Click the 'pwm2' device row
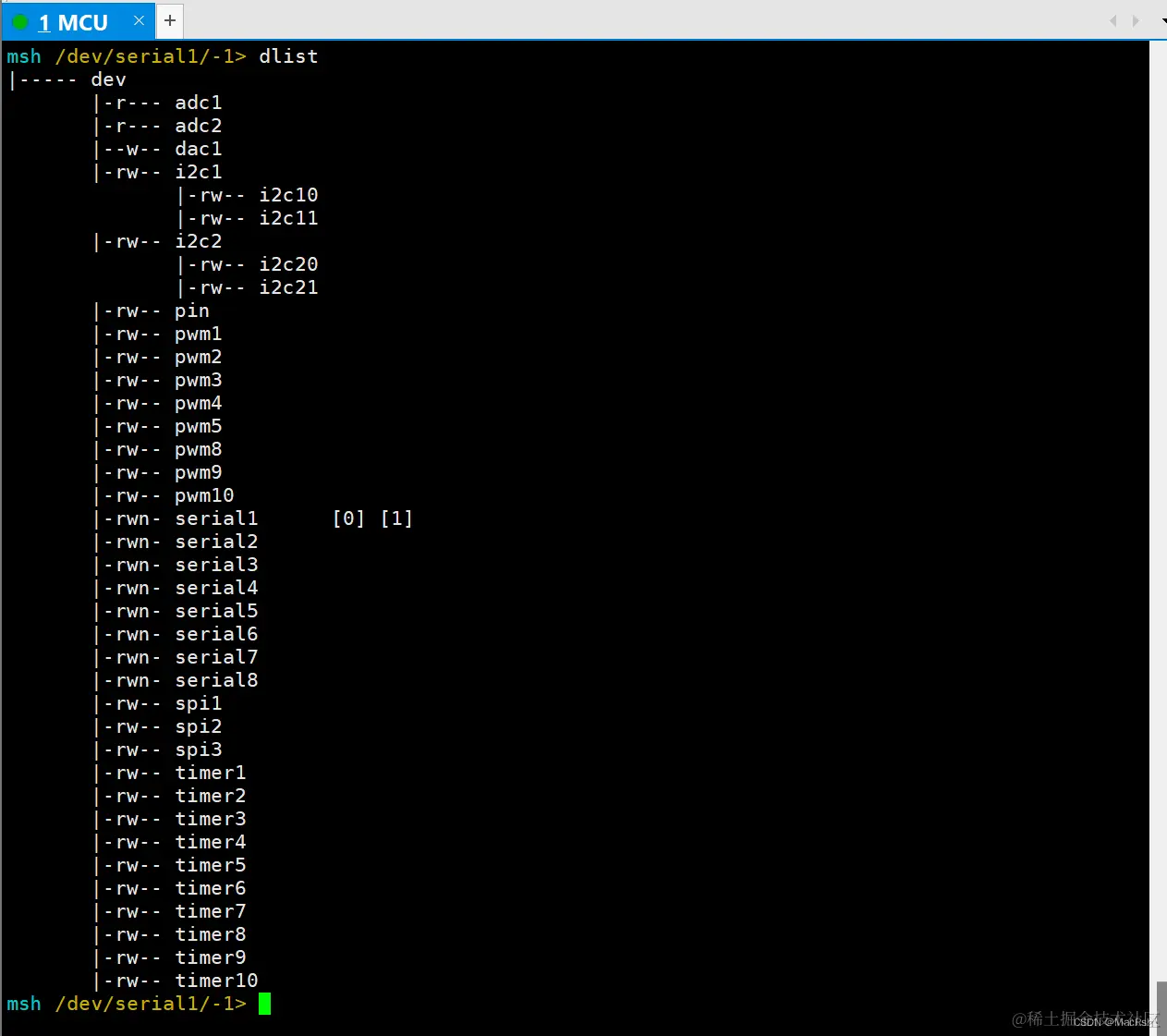 click(158, 357)
